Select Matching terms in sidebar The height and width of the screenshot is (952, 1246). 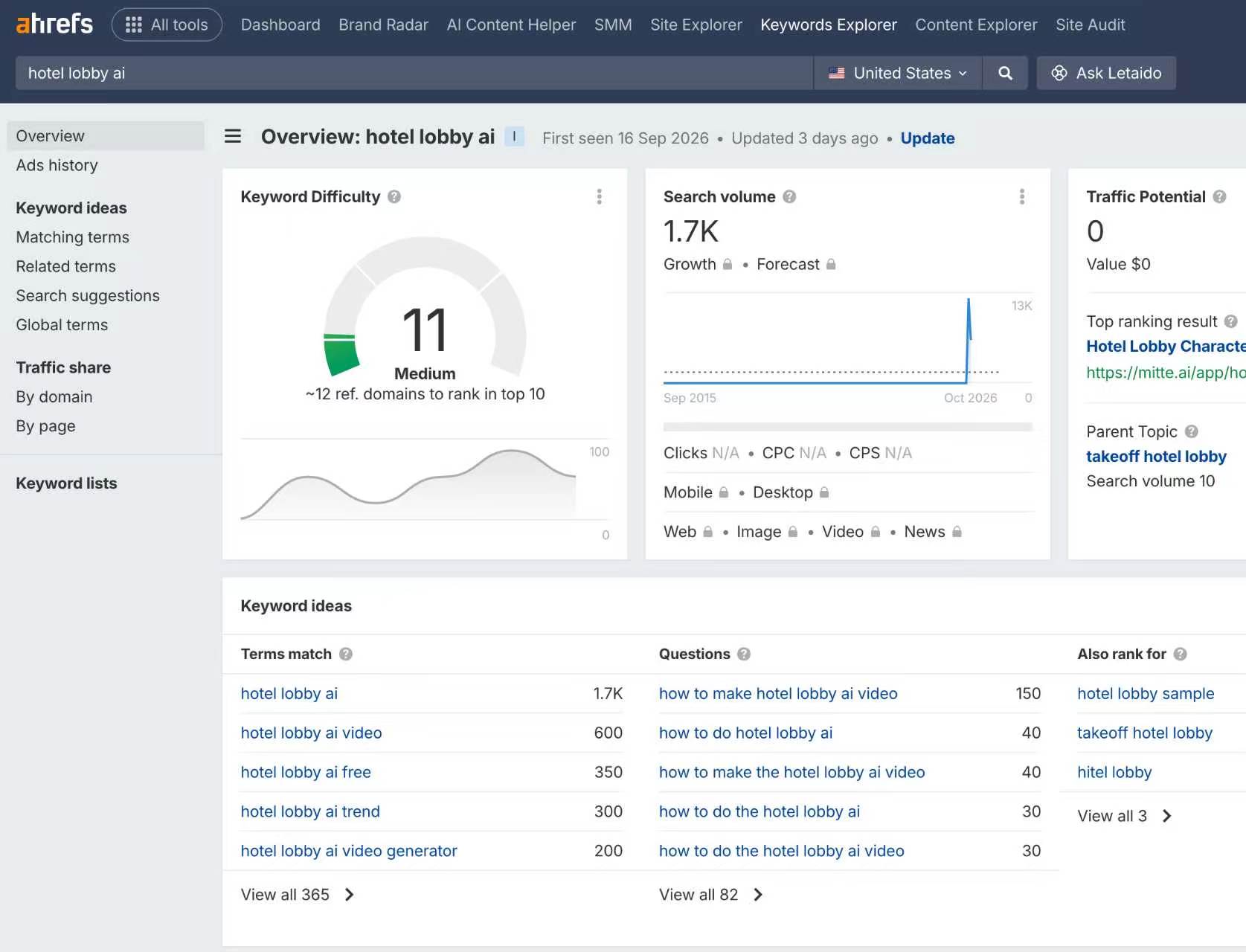click(73, 237)
